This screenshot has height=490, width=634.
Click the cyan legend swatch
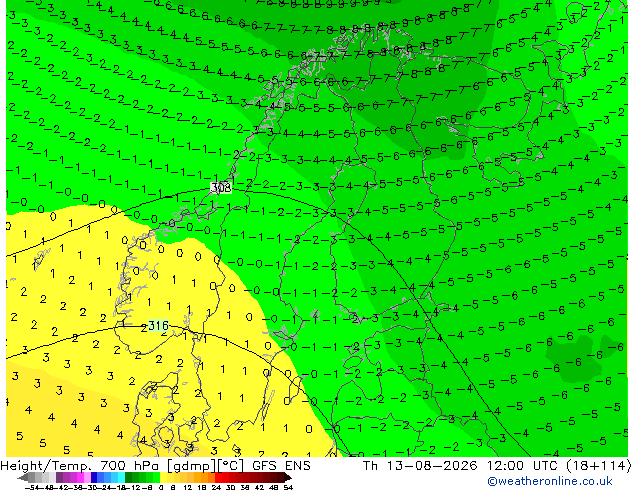(x=122, y=477)
